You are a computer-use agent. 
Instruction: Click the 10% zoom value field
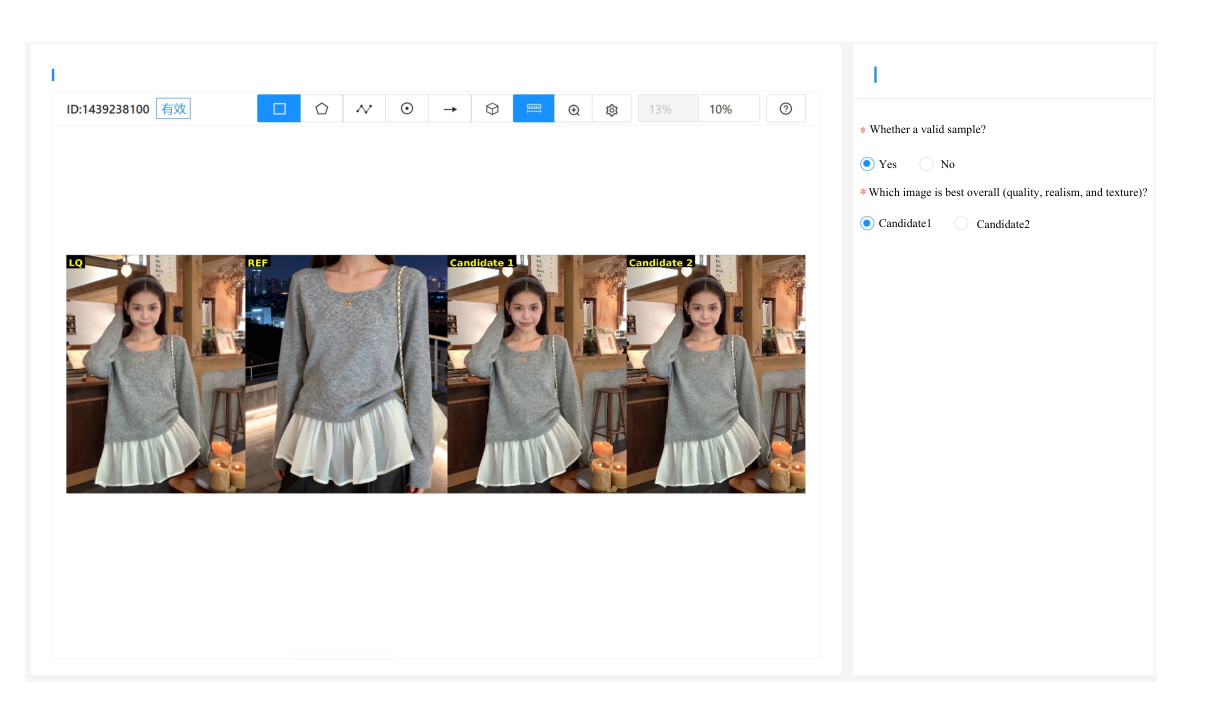coord(729,109)
